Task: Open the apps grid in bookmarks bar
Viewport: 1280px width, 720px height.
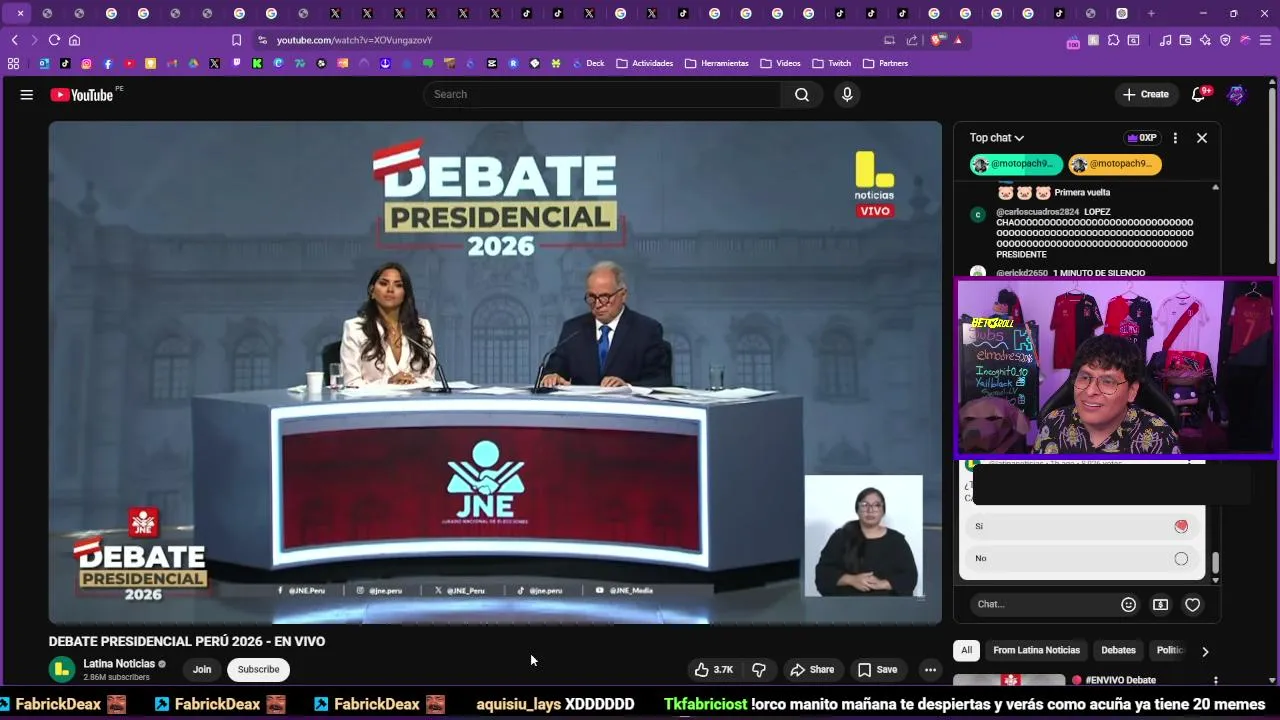Action: pos(13,63)
